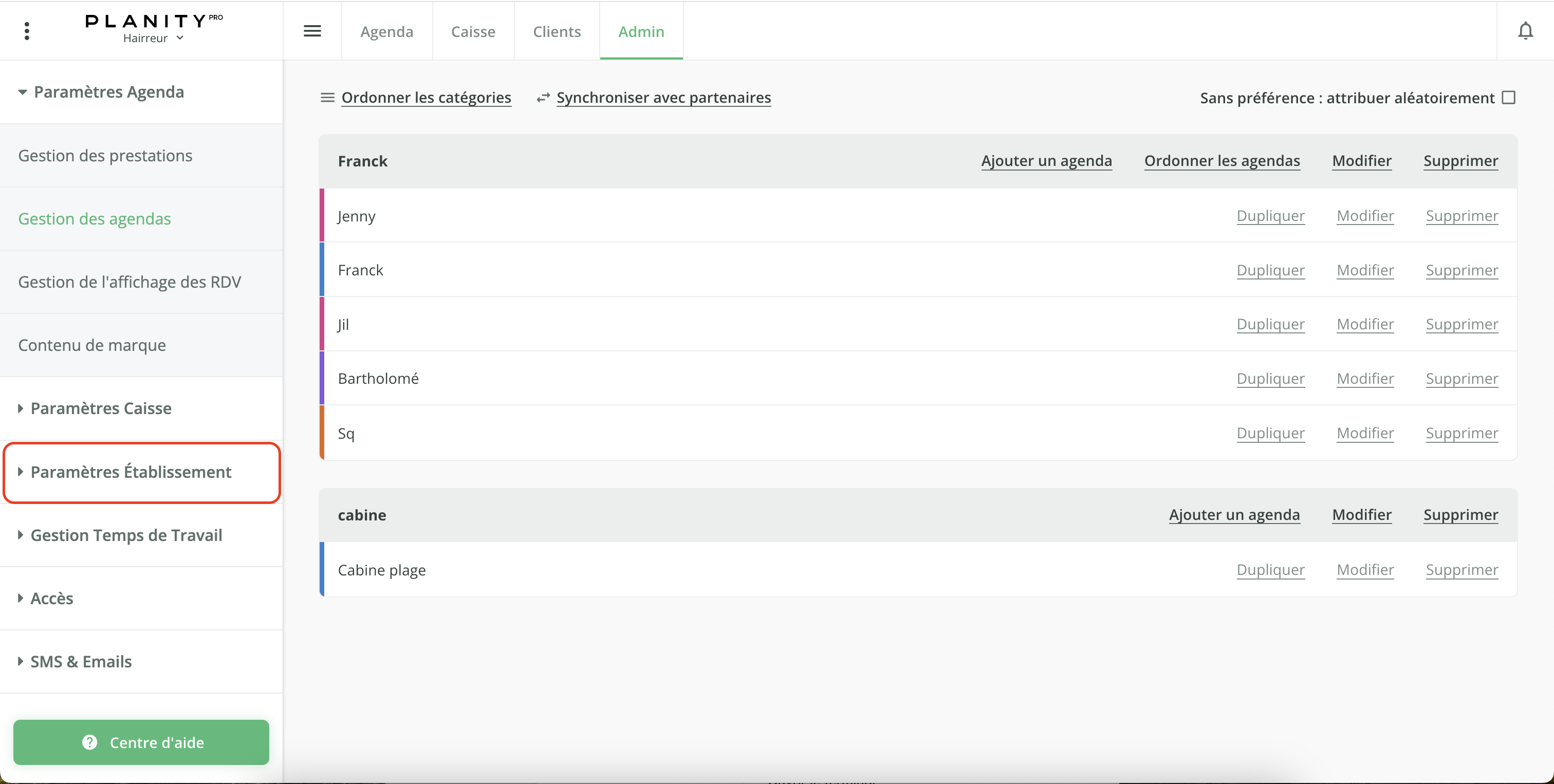The height and width of the screenshot is (784, 1554).
Task: Expand SMS & Emails section
Action: [x=81, y=662]
